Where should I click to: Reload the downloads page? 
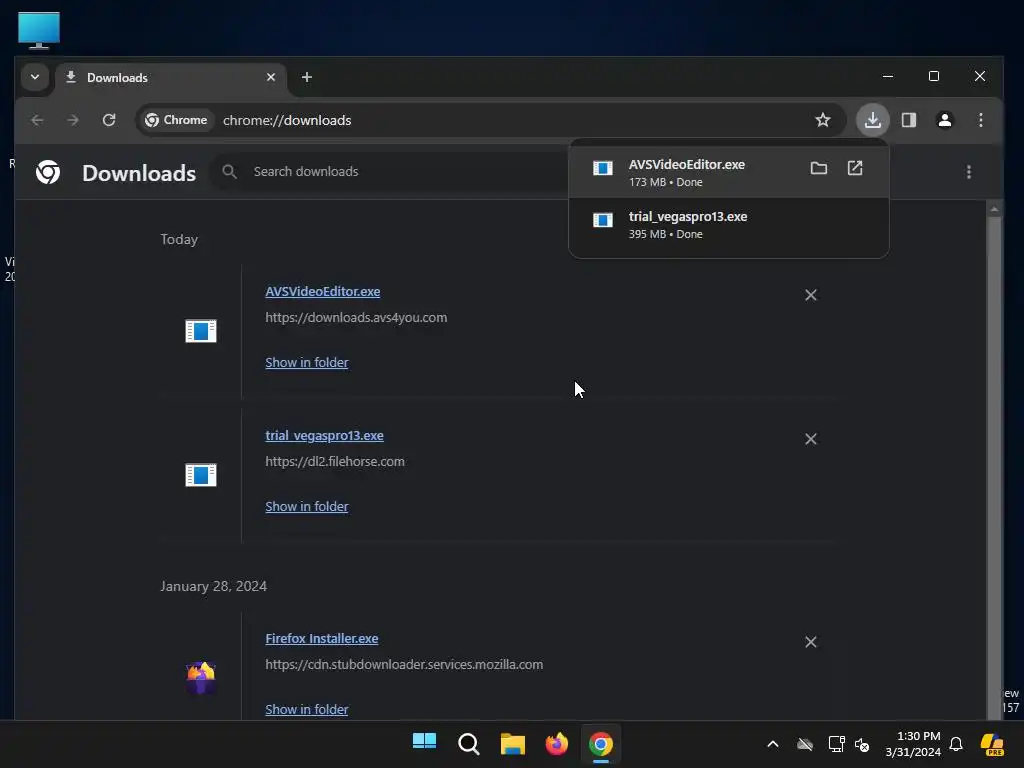pos(109,120)
